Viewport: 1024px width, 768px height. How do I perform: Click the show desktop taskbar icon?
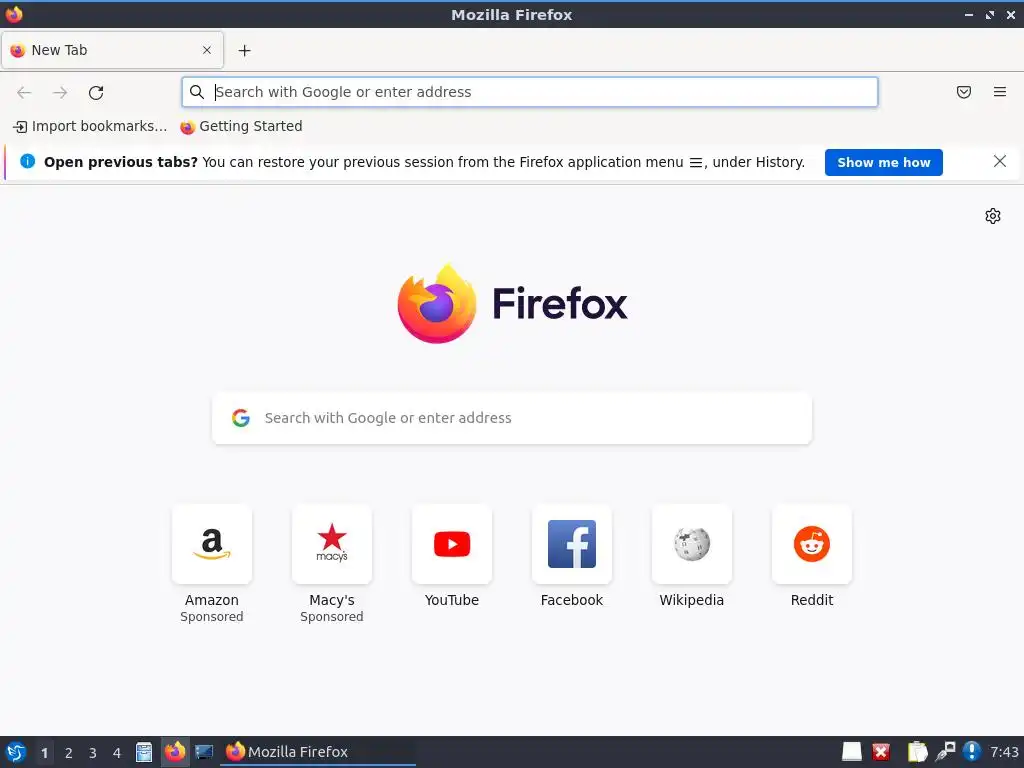tap(204, 752)
